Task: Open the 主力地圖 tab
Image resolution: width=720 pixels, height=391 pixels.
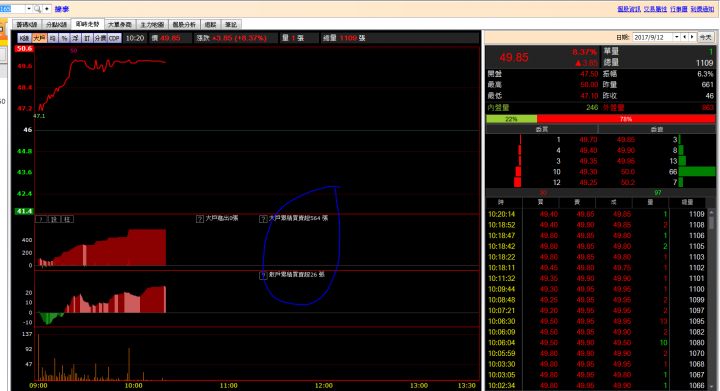Action: point(152,24)
